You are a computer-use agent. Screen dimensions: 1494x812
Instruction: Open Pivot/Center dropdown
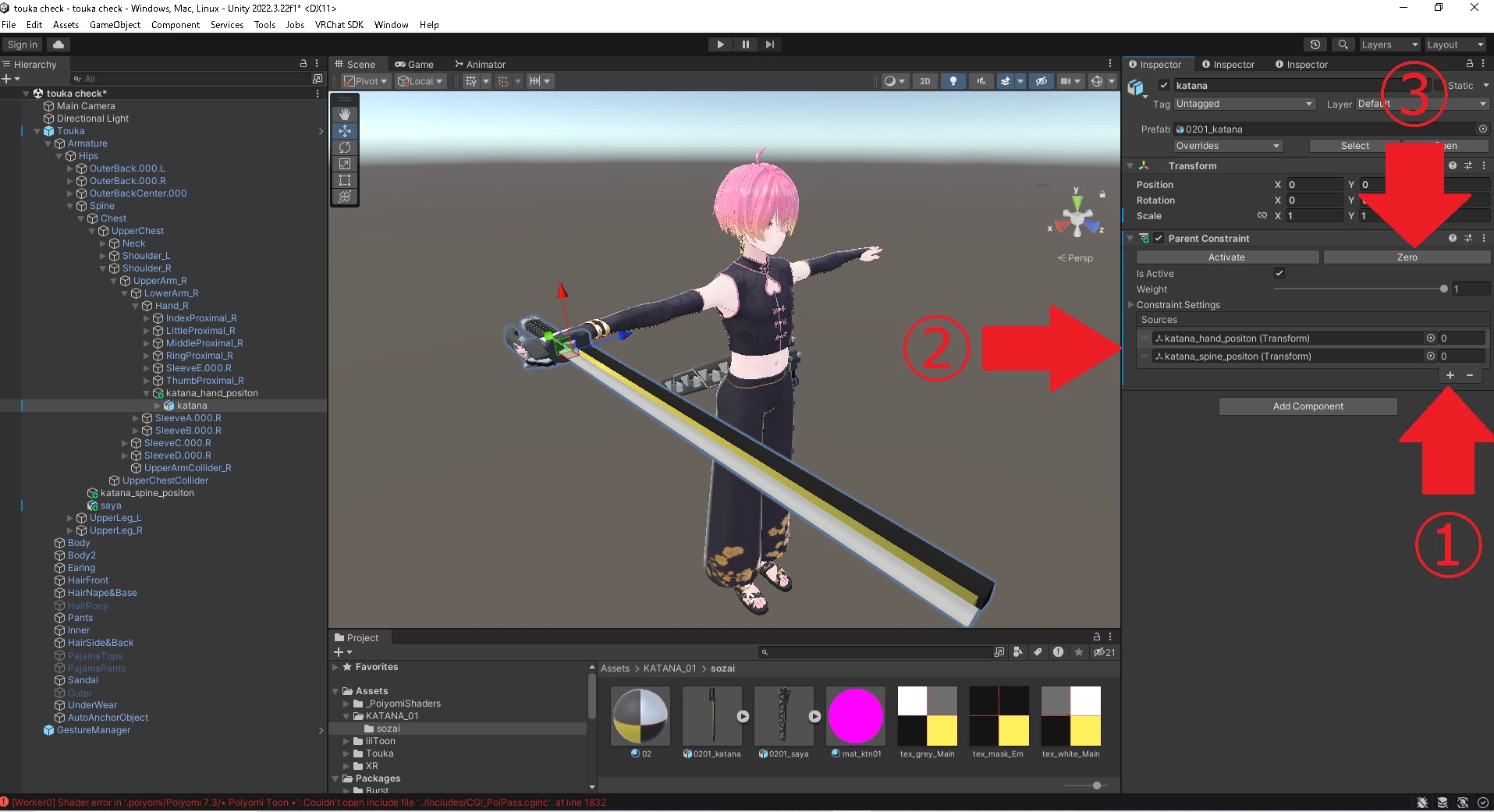click(x=366, y=81)
